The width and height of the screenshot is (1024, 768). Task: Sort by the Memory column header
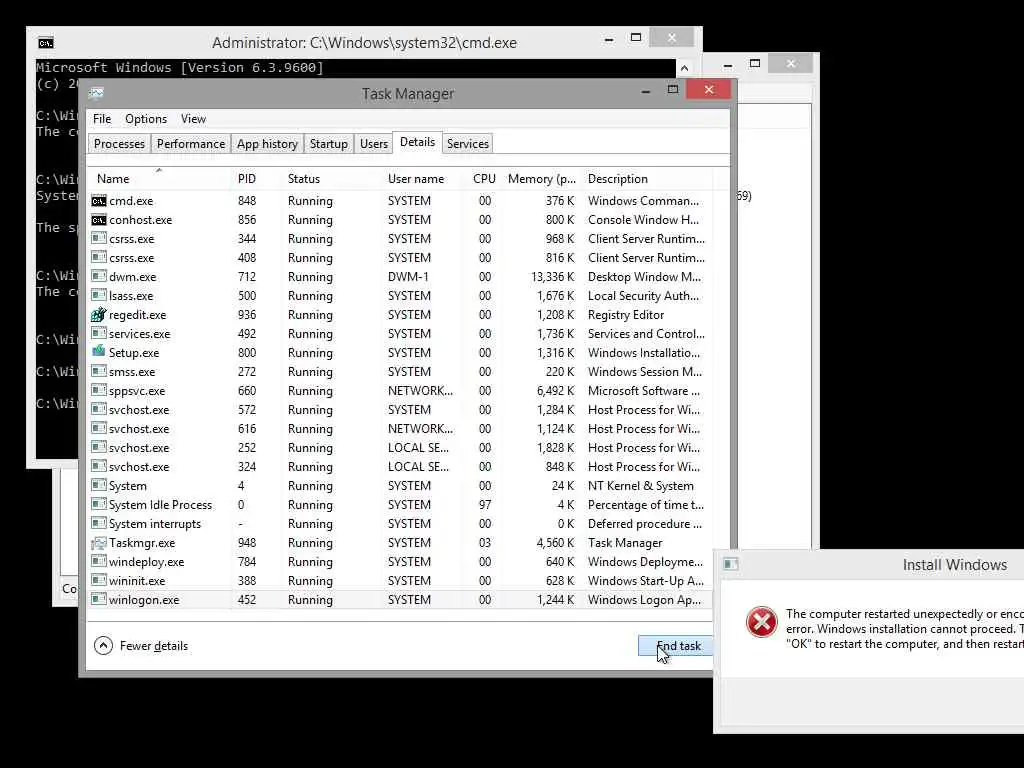pyautogui.click(x=541, y=178)
